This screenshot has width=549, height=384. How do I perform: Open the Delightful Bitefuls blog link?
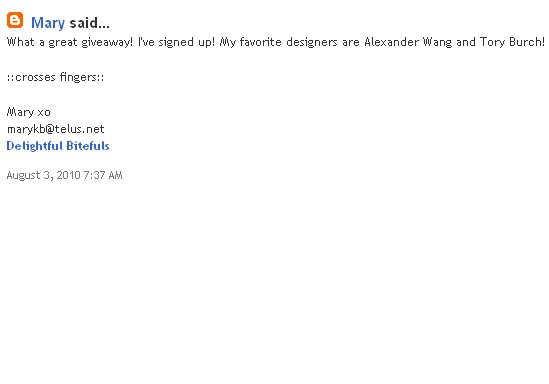58,146
